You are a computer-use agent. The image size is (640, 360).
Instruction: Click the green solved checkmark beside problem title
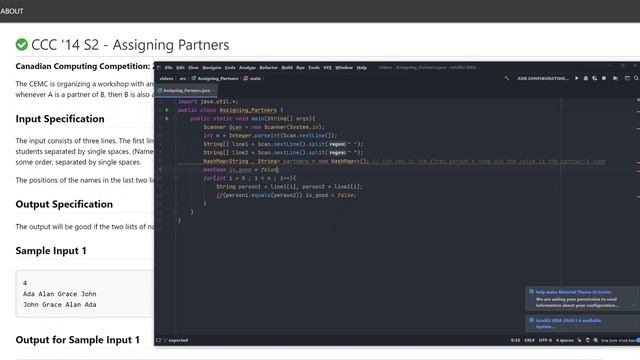click(x=22, y=44)
